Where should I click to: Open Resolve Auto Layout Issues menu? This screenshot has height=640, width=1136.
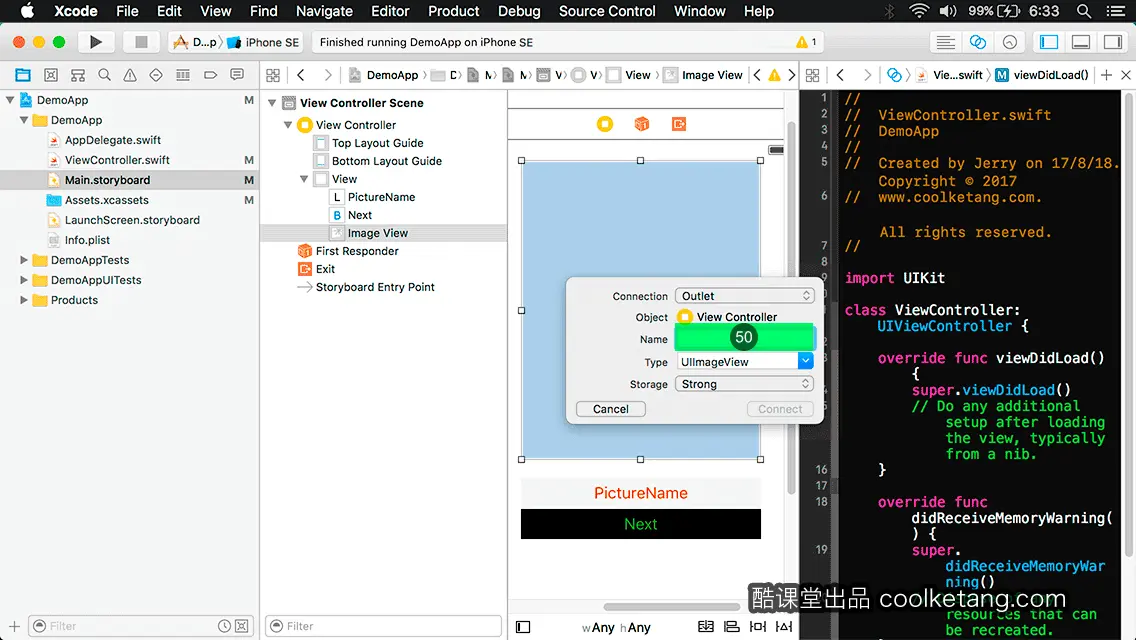click(x=784, y=626)
